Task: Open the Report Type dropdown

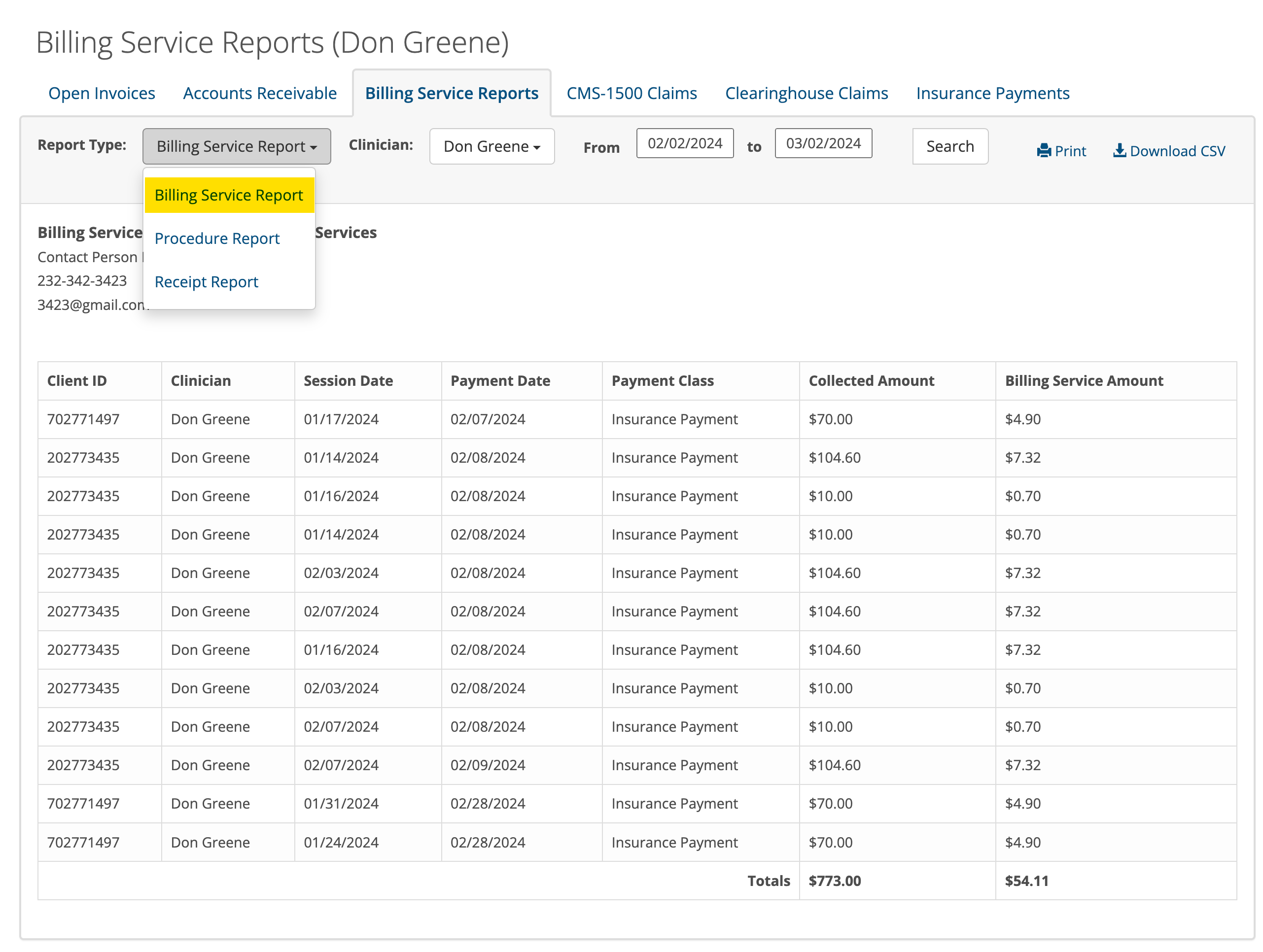Action: pos(237,146)
